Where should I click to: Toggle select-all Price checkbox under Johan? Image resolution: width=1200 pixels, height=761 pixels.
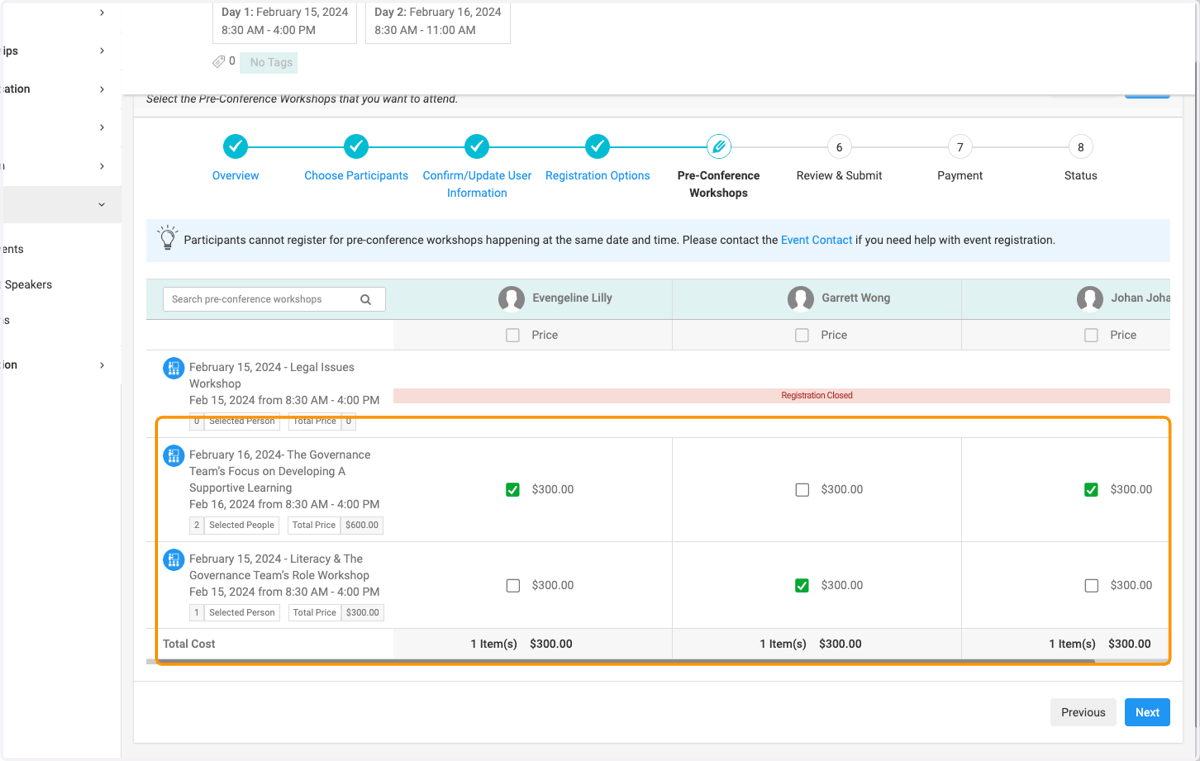[1091, 335]
